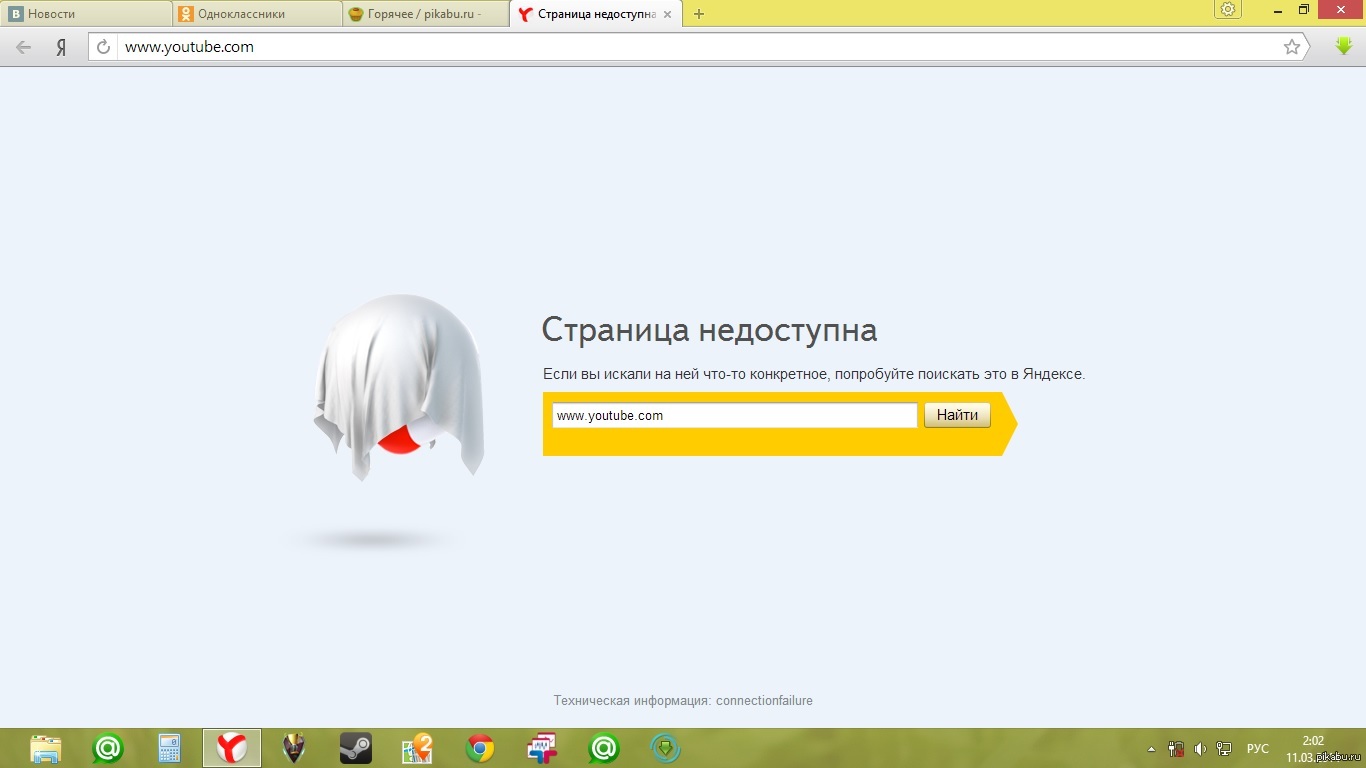
Task: Open a new tab with the plus button
Action: point(699,14)
